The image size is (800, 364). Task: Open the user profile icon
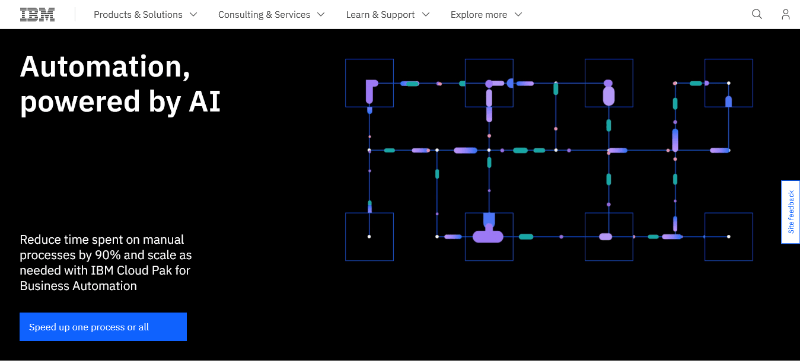click(x=786, y=14)
